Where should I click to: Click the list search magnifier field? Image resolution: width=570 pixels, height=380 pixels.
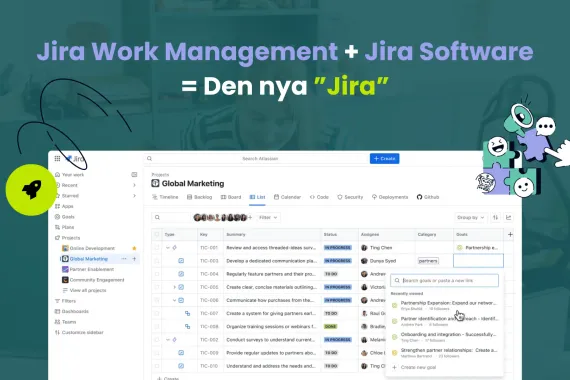tap(171, 217)
